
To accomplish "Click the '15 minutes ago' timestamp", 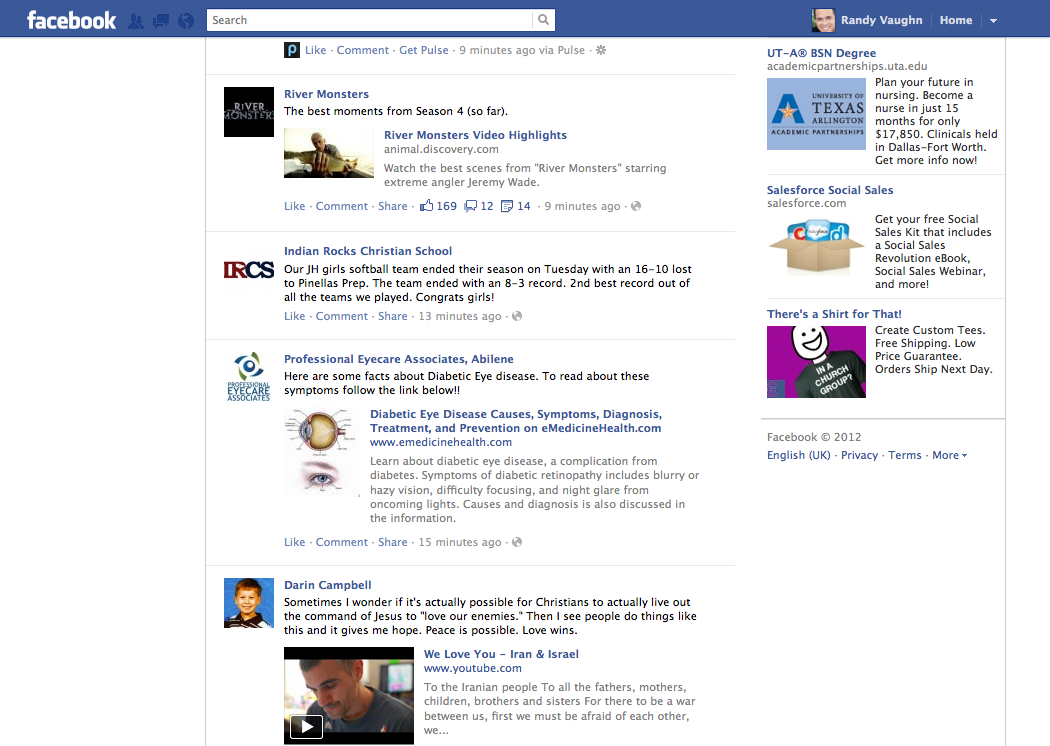I will point(459,542).
